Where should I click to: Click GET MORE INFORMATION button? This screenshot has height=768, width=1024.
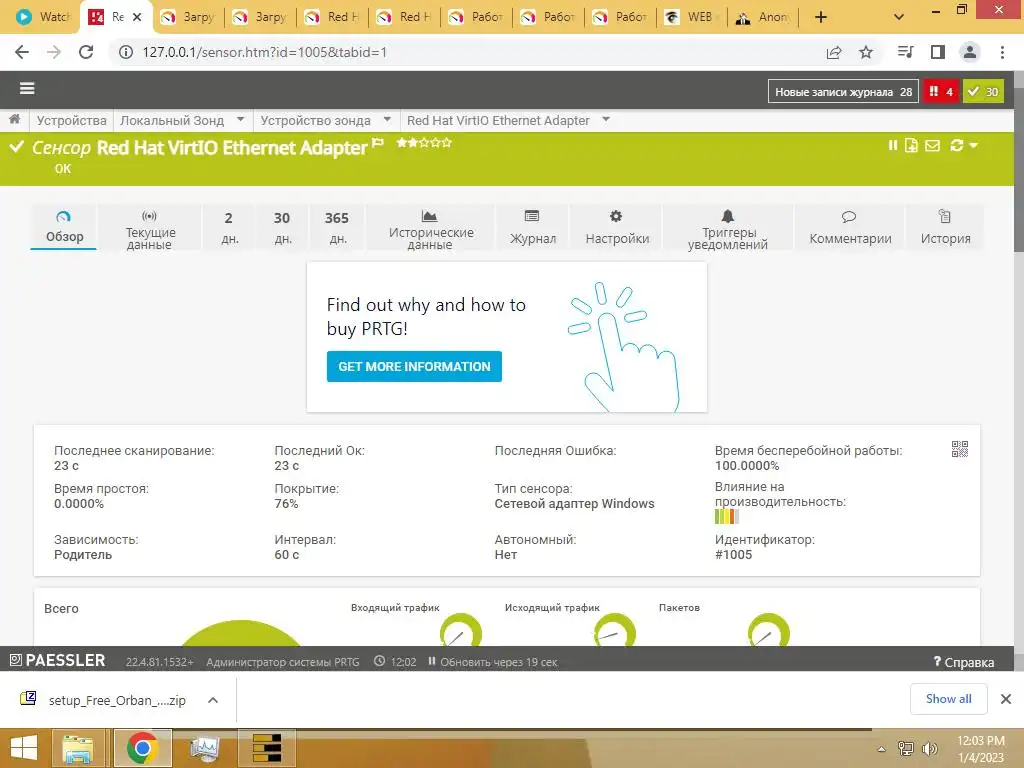click(x=414, y=366)
